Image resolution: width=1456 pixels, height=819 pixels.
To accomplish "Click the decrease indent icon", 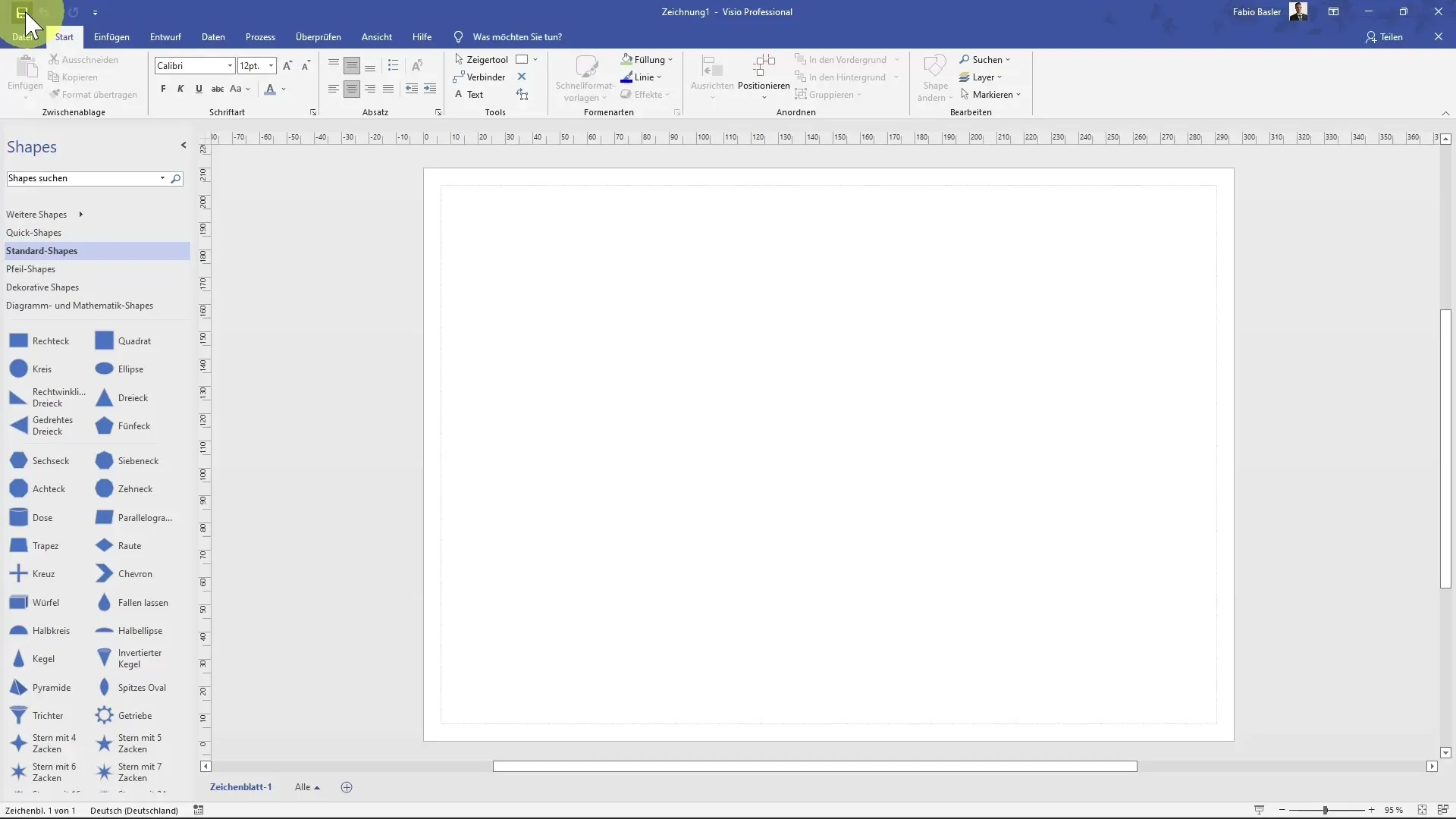I will coord(411,89).
